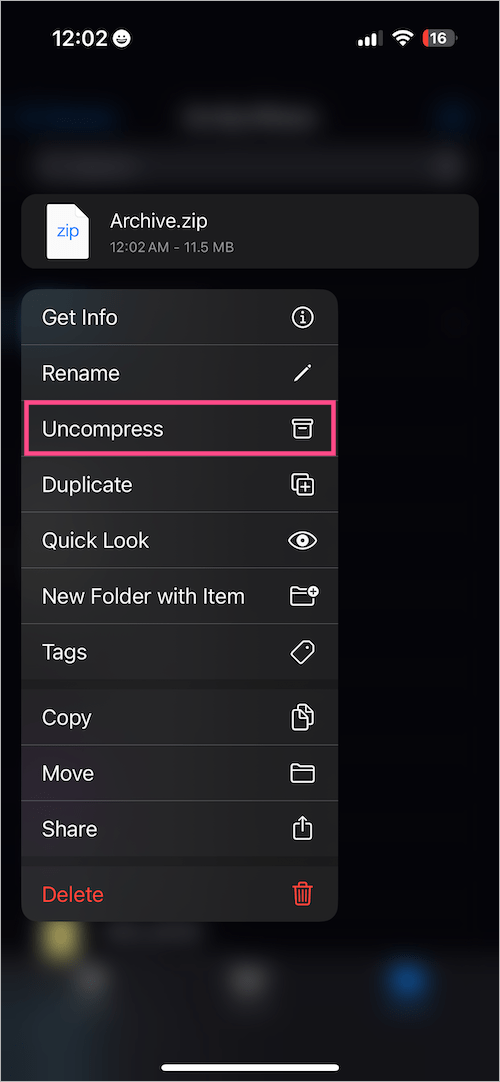Tap the Uncompress archive box icon
The image size is (500, 1082).
pos(302,429)
